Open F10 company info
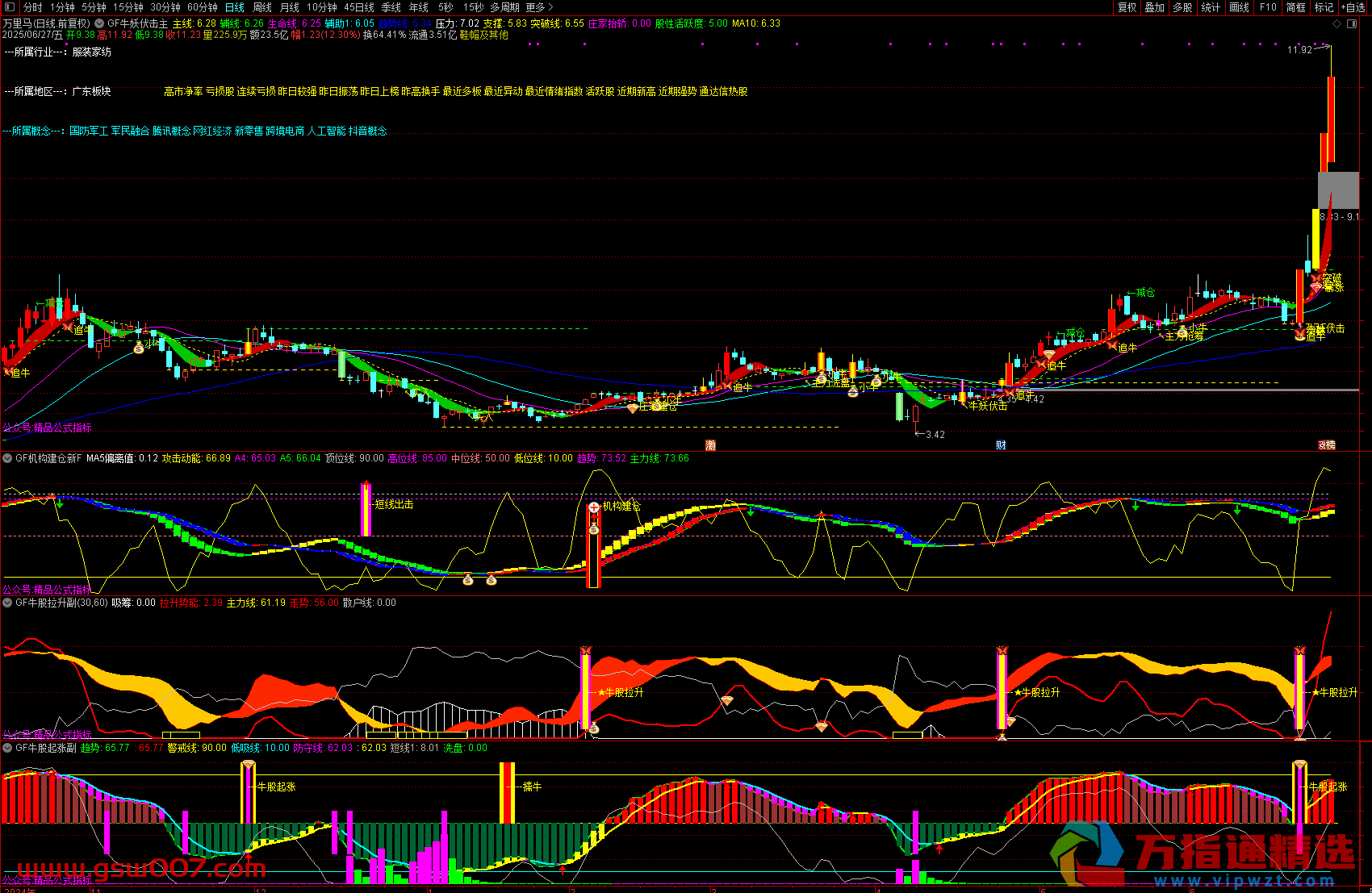The image size is (1372, 893). (1268, 7)
